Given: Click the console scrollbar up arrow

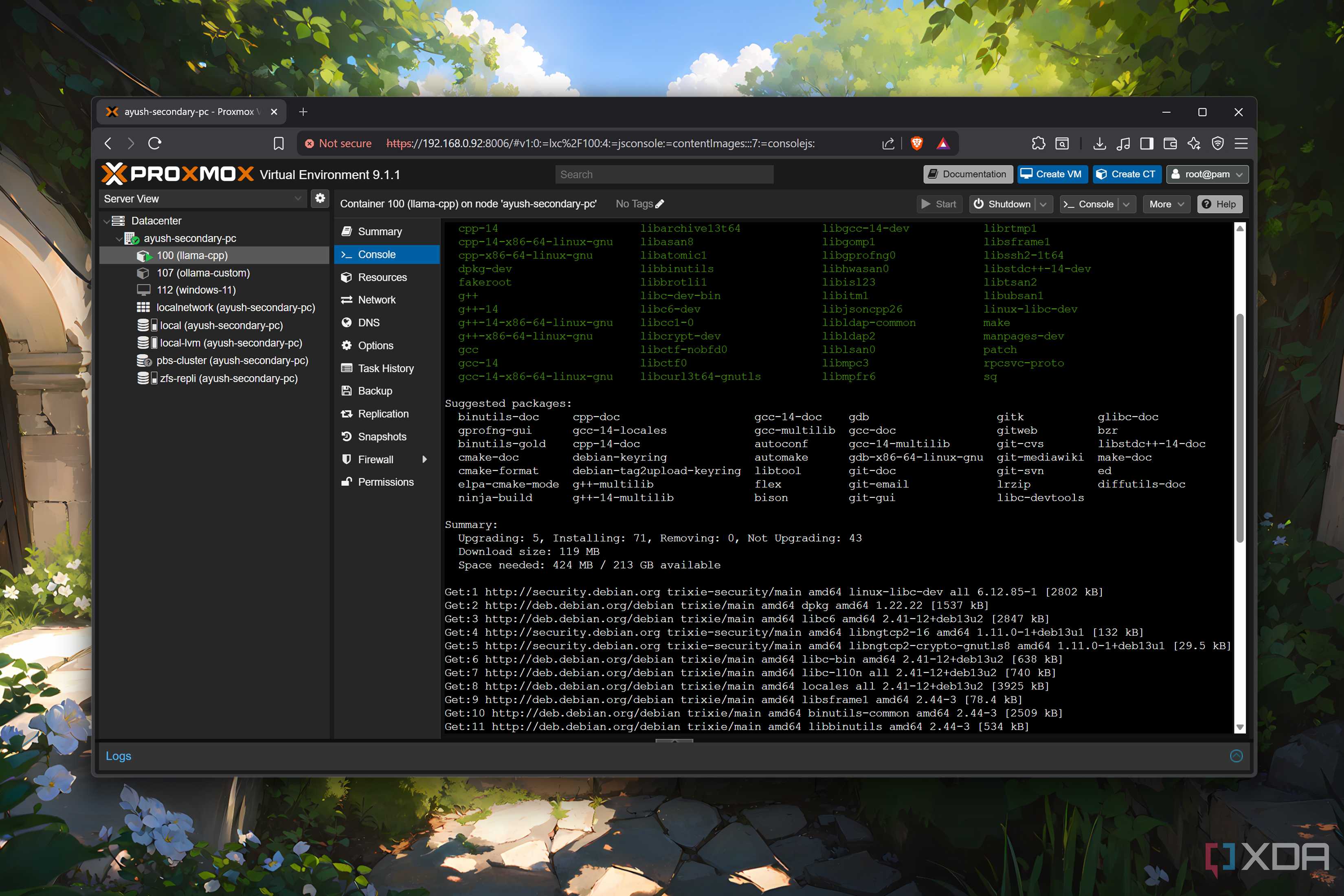Looking at the screenshot, I should (1239, 228).
